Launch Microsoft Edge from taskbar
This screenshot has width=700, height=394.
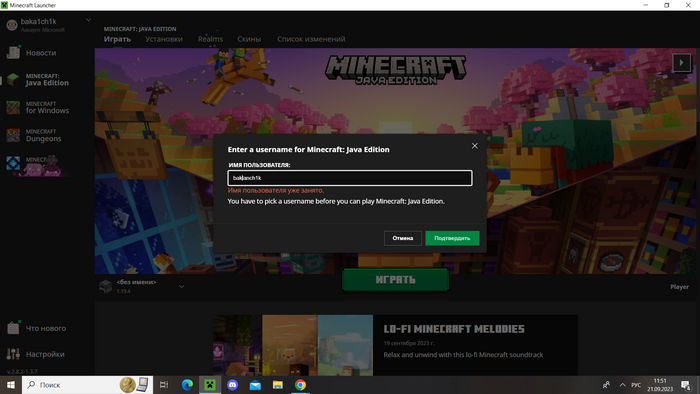click(187, 385)
